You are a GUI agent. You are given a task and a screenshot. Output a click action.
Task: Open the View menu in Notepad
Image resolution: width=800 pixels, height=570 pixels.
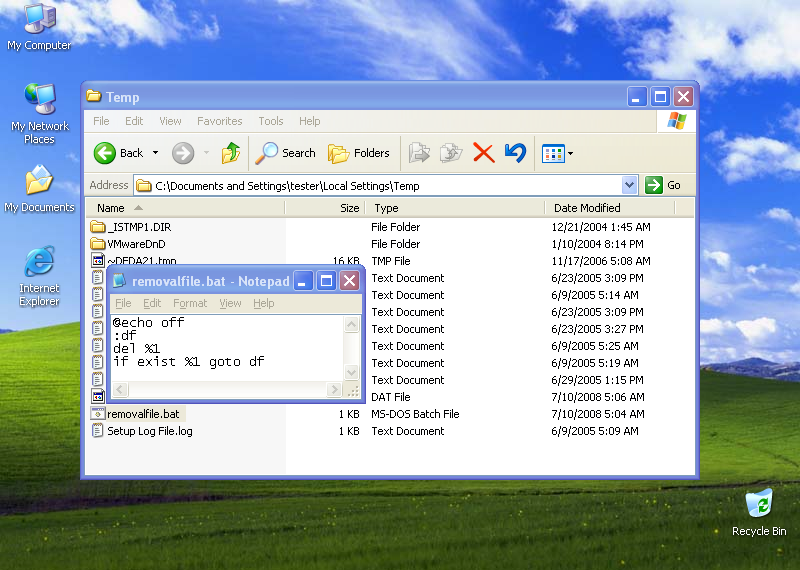(x=230, y=303)
